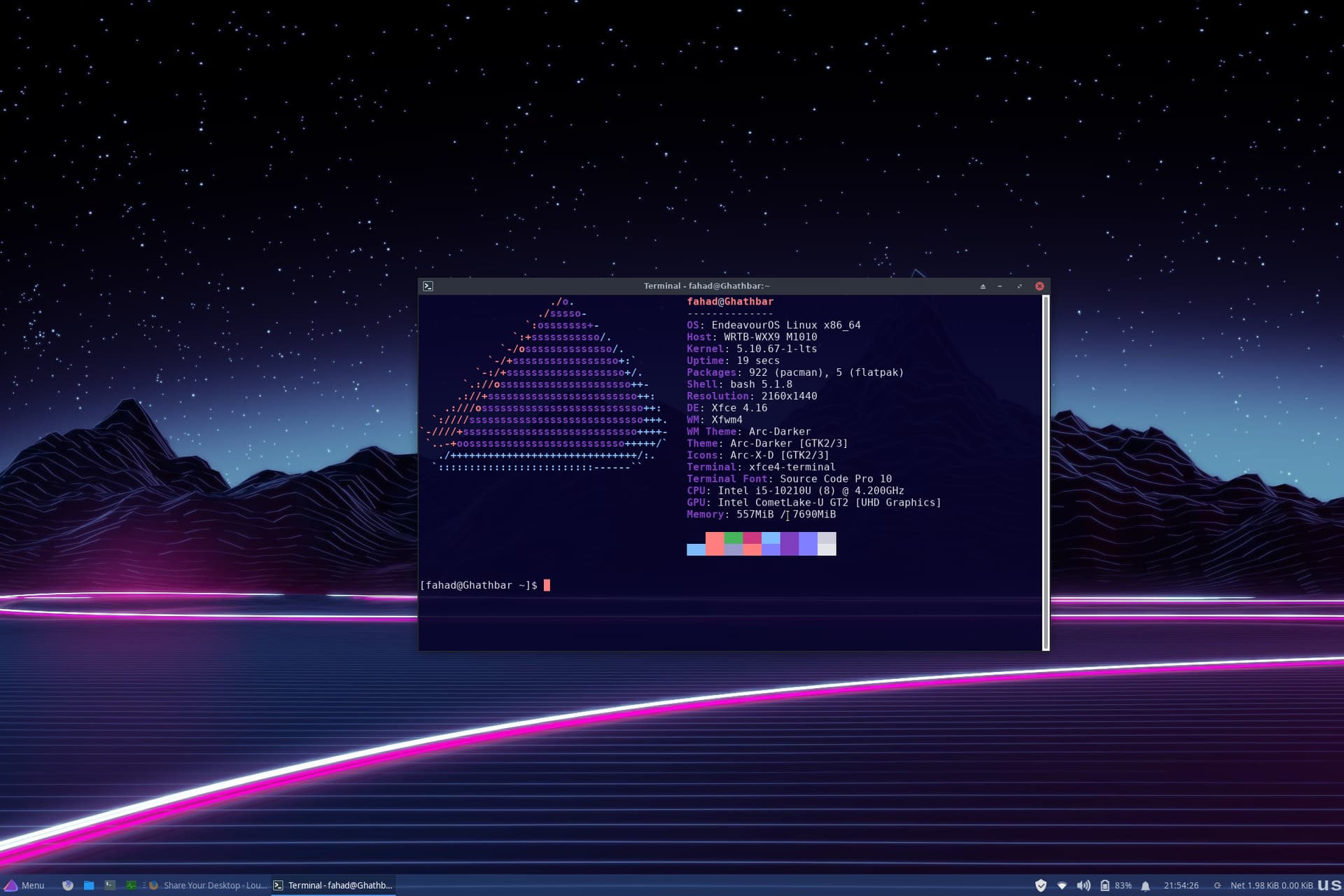
Task: Click the CPU: Intel i5-10210U line
Action: pos(795,491)
